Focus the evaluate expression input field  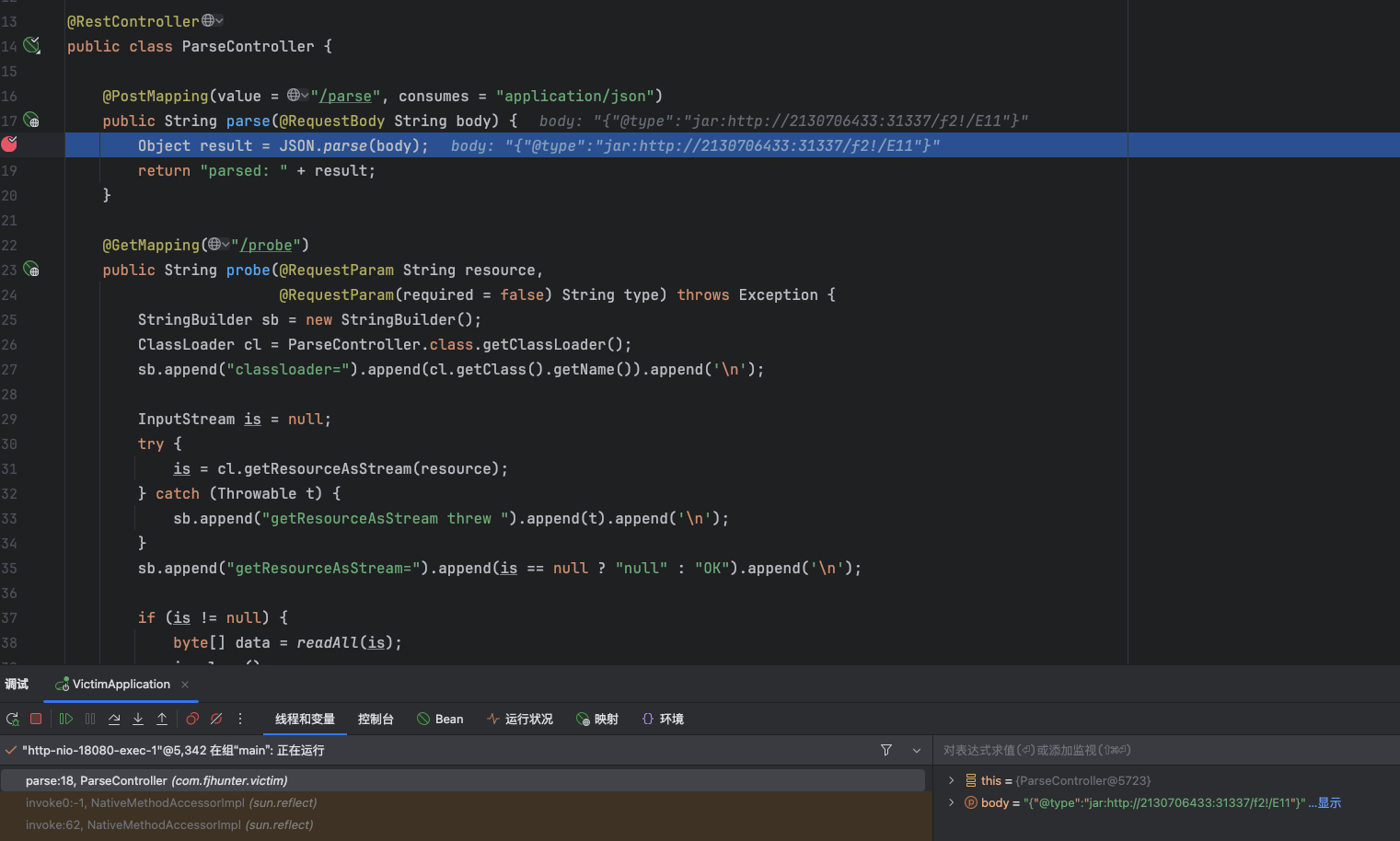tap(1166, 750)
